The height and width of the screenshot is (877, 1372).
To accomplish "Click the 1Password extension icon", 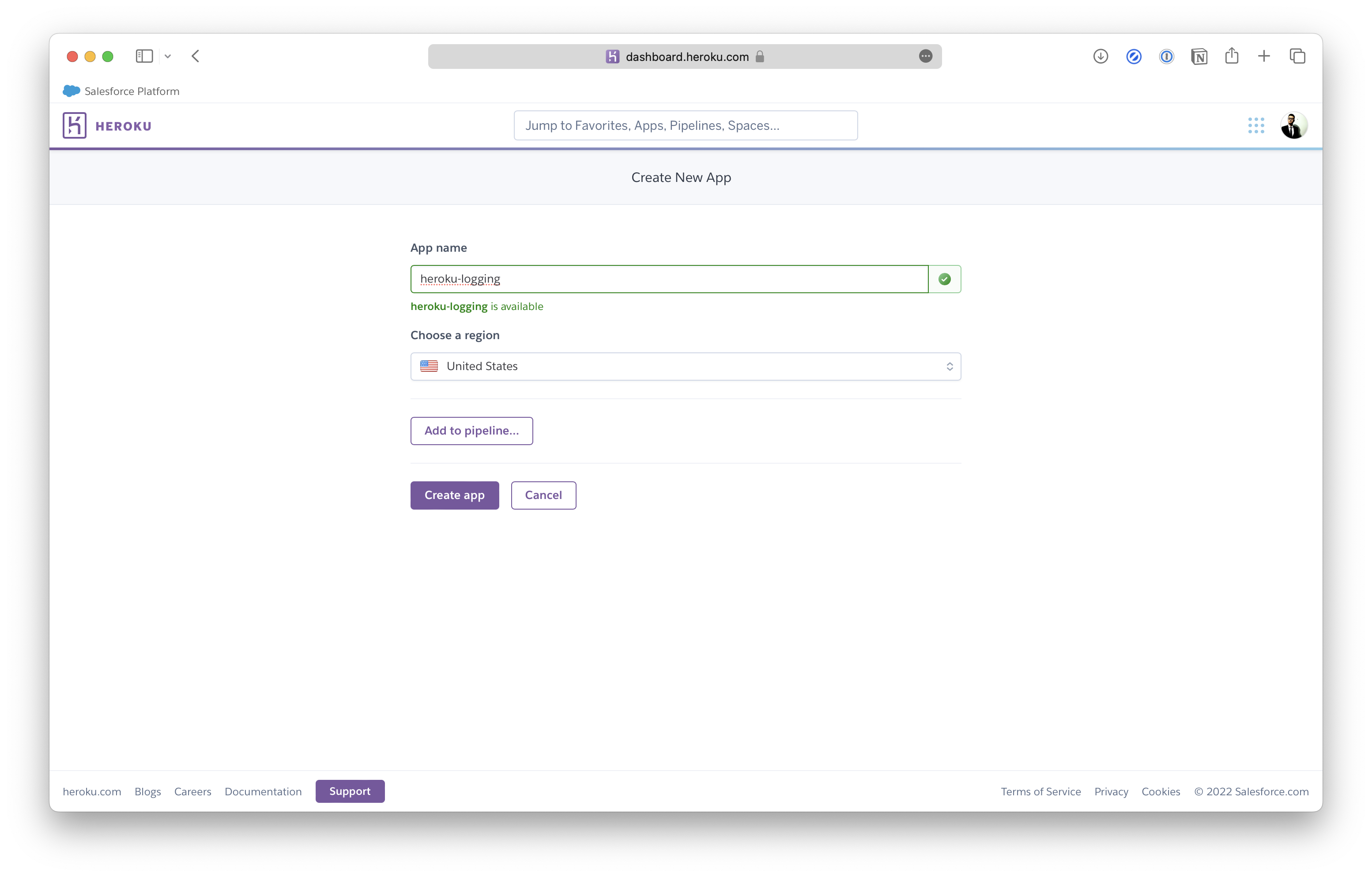I will [1166, 57].
